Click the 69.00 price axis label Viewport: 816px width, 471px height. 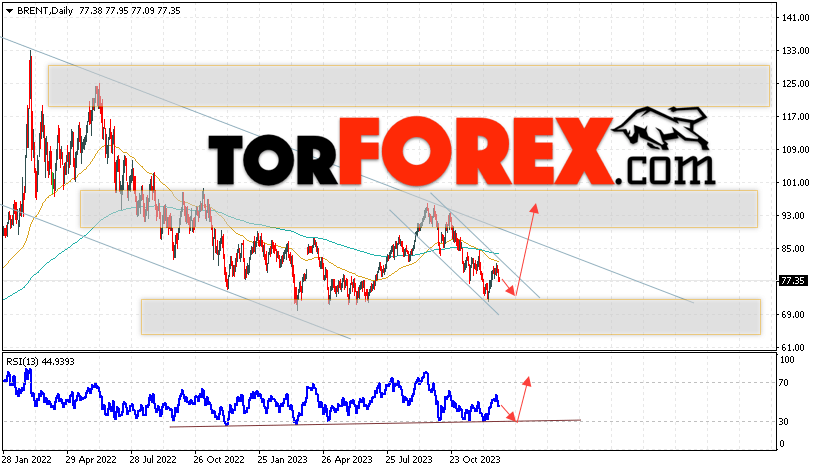pos(794,314)
